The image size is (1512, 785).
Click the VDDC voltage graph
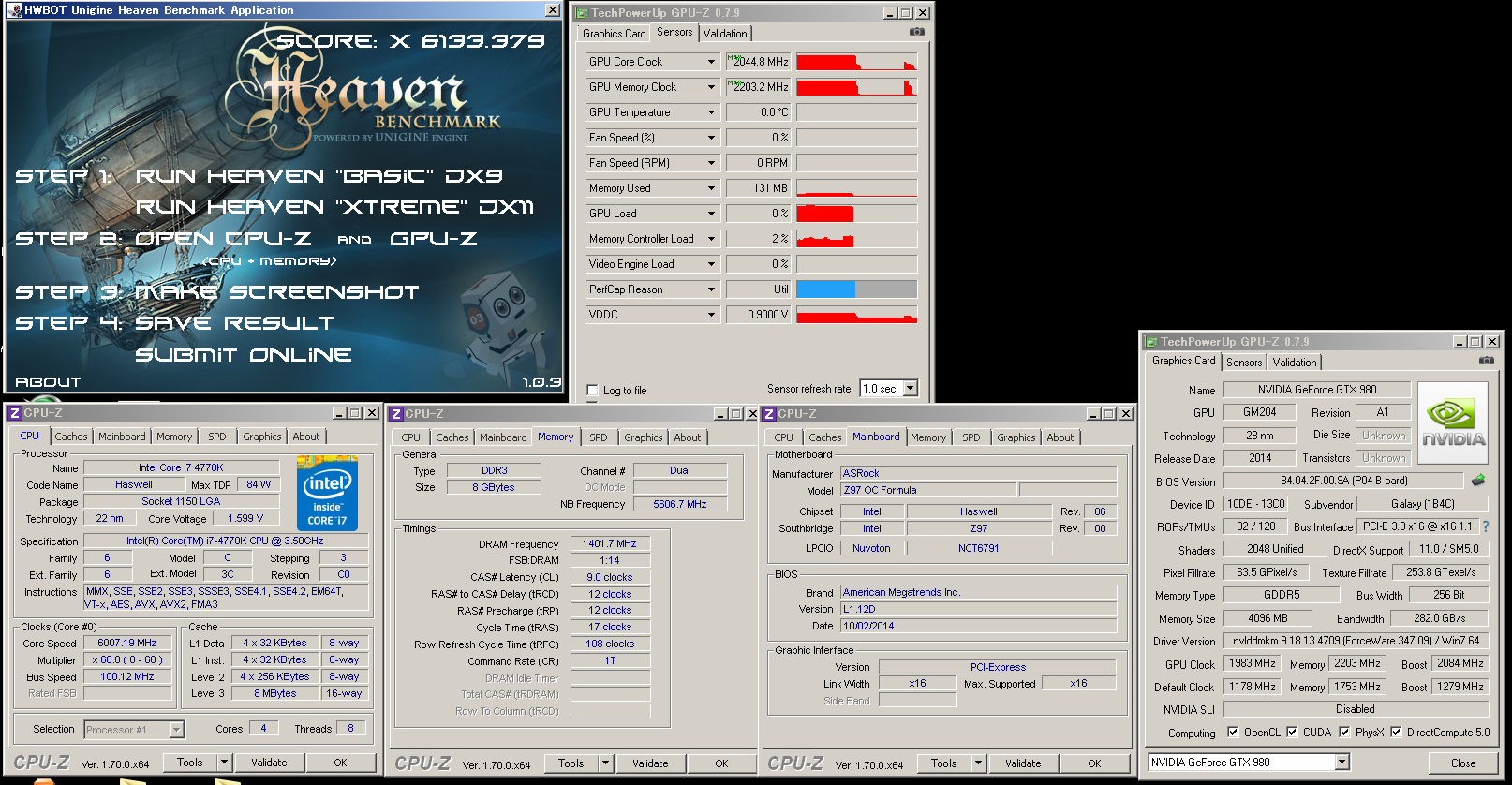(856, 315)
